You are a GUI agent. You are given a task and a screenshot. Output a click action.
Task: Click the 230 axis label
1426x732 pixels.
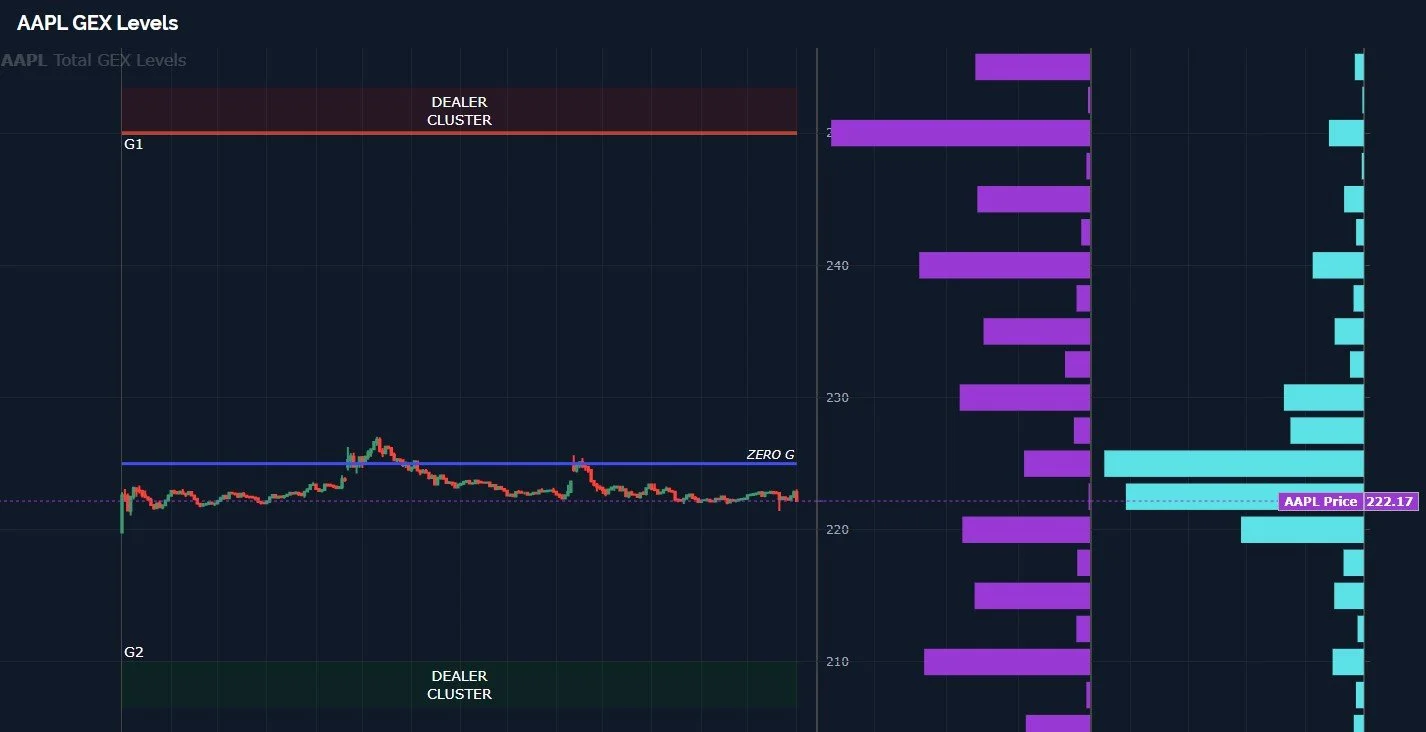coord(837,398)
